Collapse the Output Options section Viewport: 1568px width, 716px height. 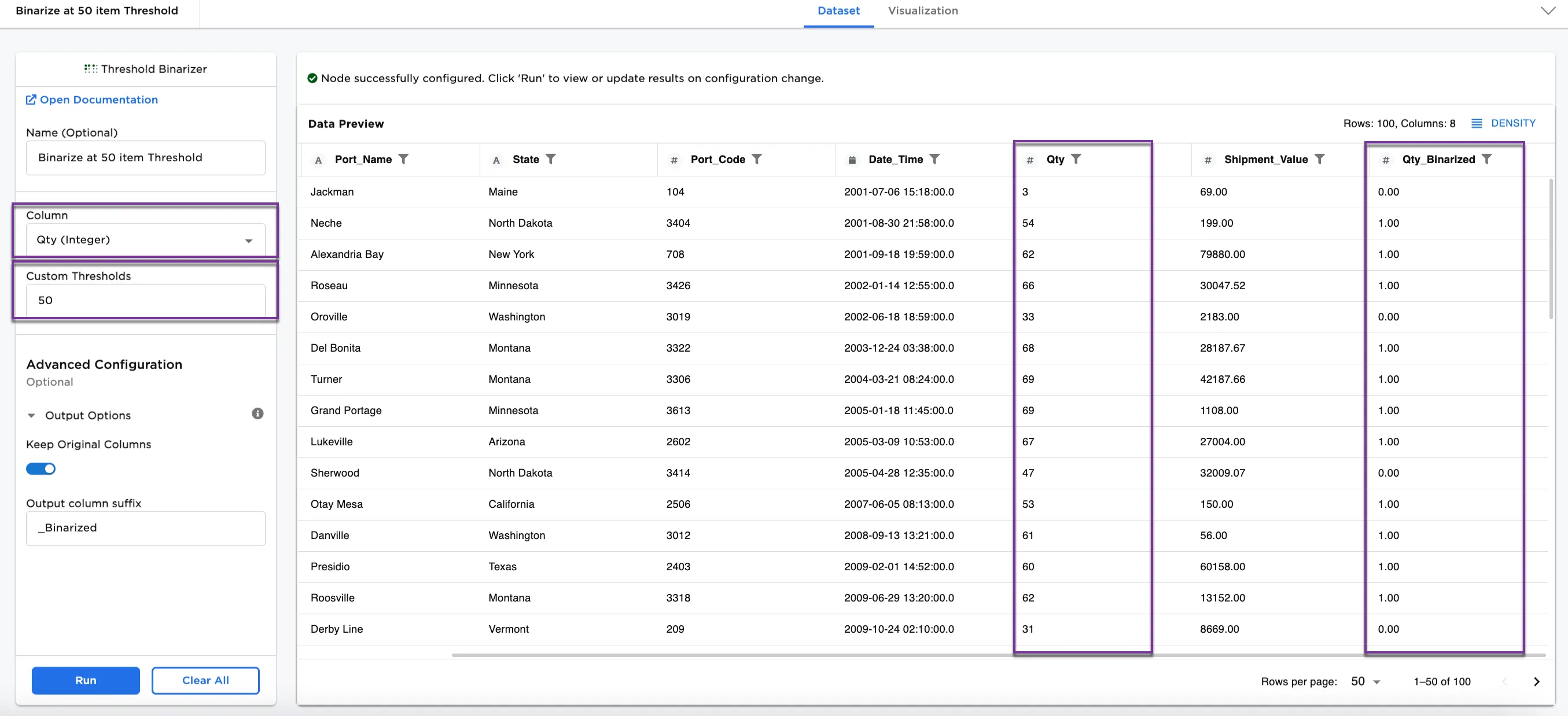coord(32,415)
